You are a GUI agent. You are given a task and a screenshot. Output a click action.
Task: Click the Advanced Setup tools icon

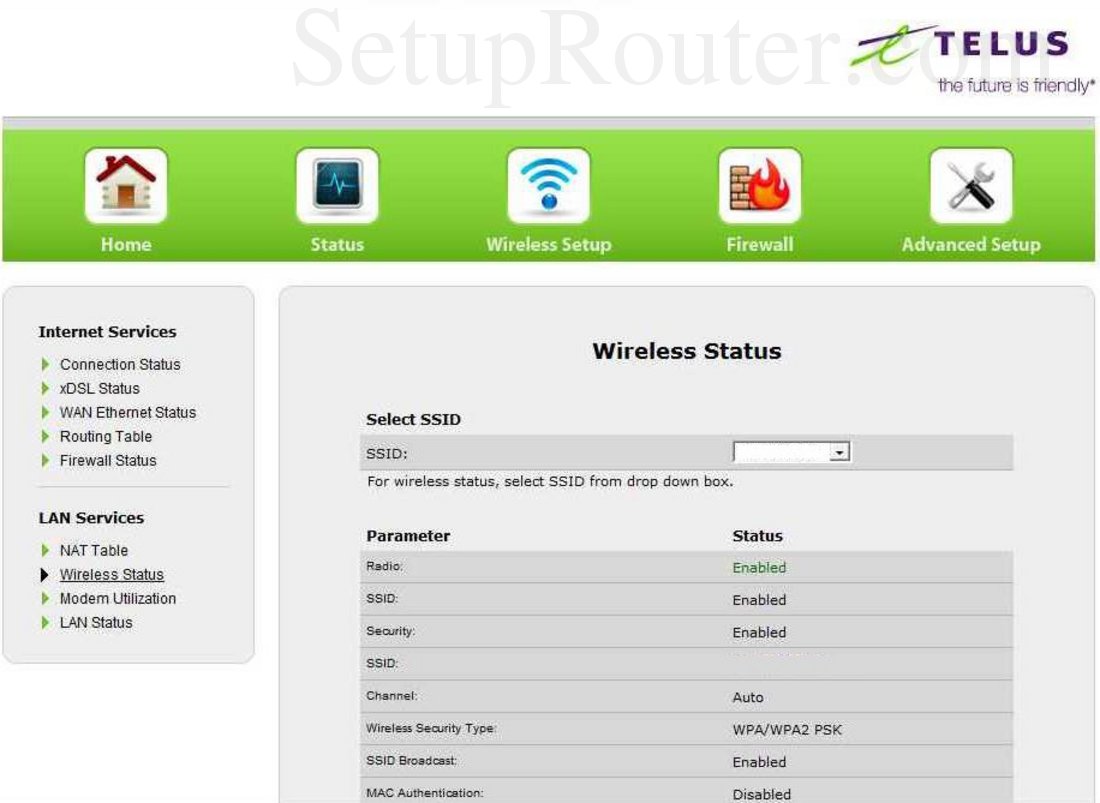pyautogui.click(x=970, y=184)
